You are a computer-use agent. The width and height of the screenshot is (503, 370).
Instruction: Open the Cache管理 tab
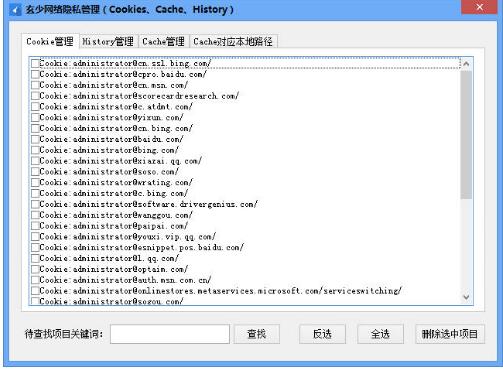tap(163, 42)
